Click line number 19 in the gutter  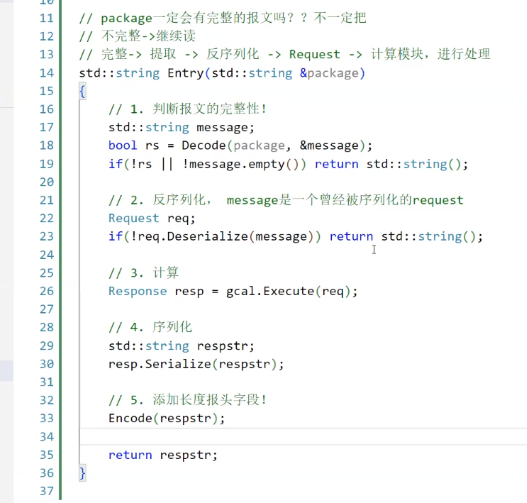click(x=46, y=164)
